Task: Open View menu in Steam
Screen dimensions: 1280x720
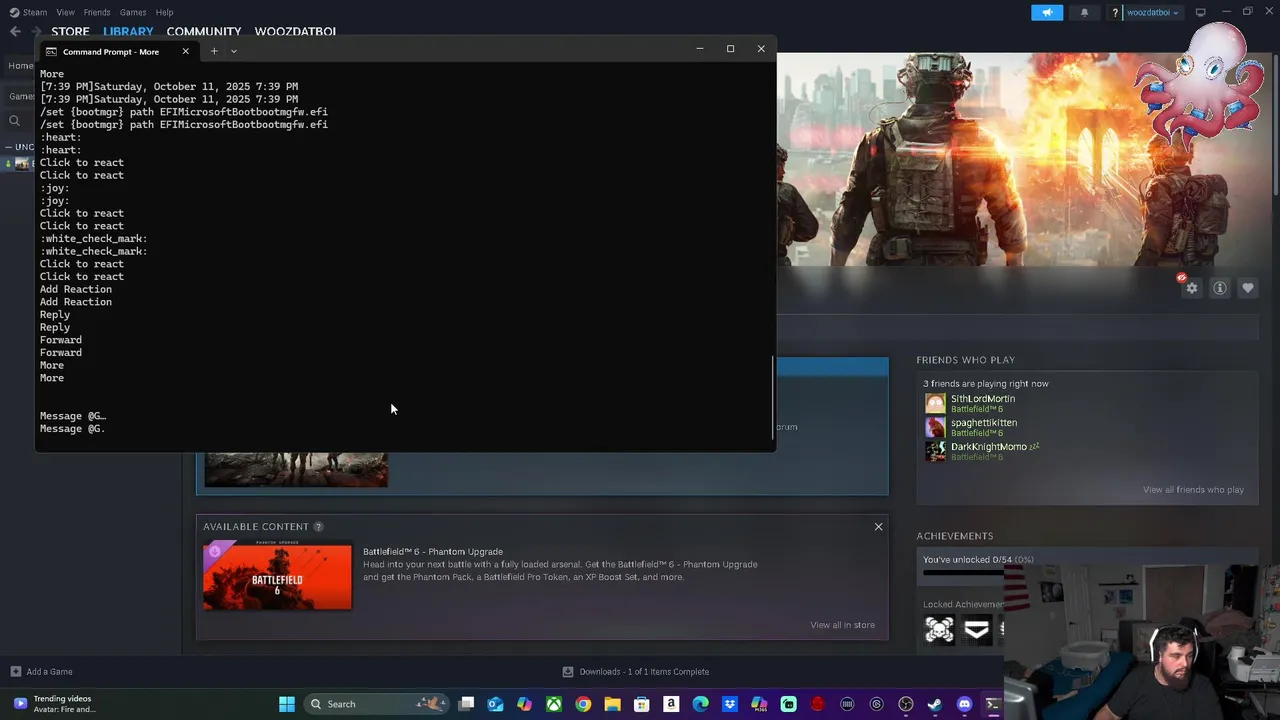Action: click(65, 12)
